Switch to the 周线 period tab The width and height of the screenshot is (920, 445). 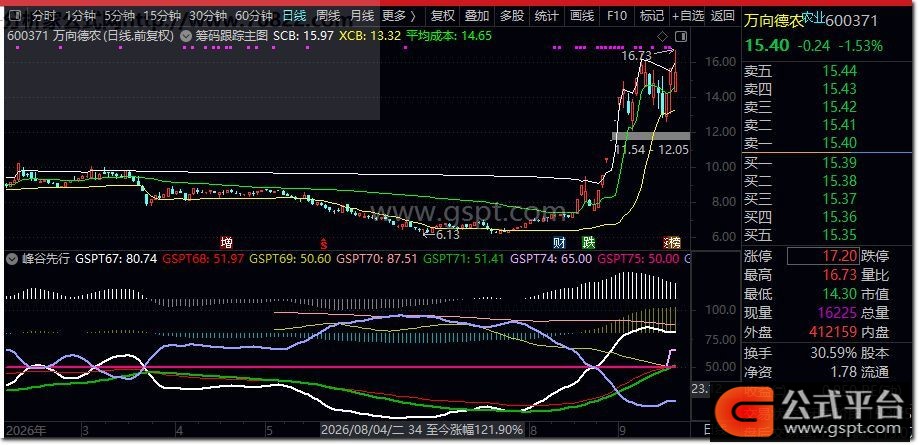(327, 16)
